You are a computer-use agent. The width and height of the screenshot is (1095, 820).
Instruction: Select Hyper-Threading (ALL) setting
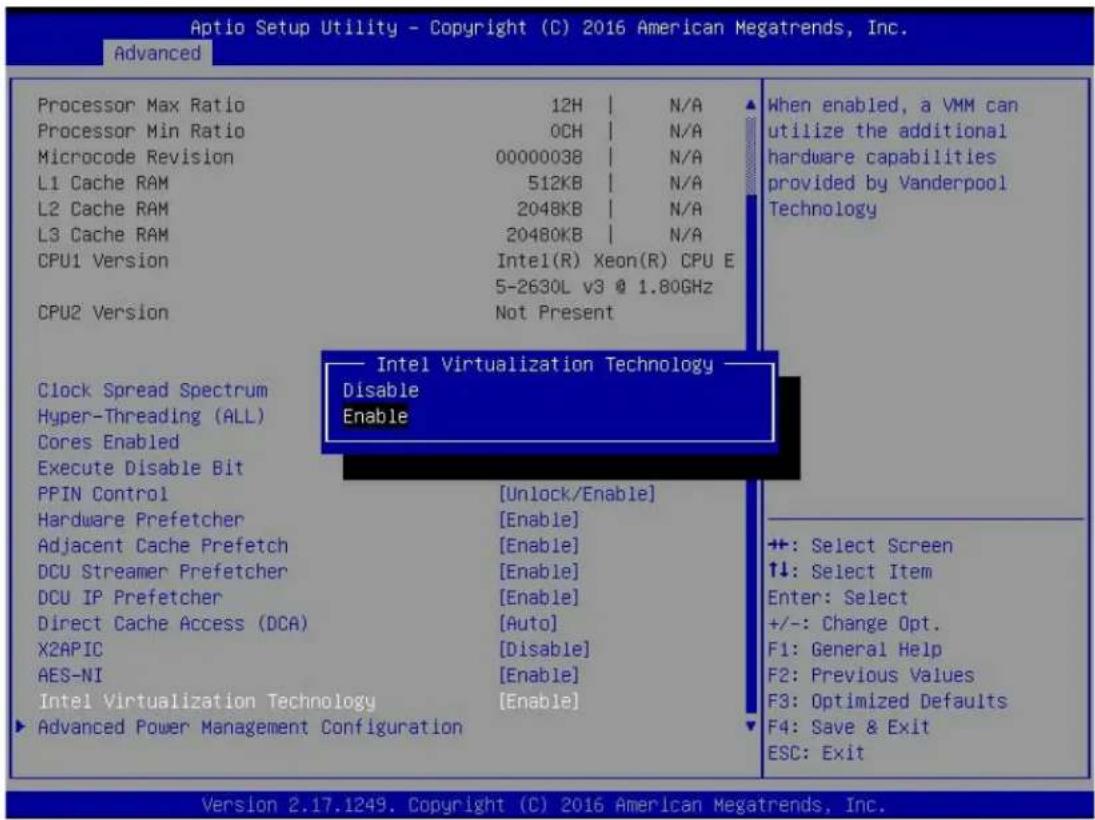152,416
